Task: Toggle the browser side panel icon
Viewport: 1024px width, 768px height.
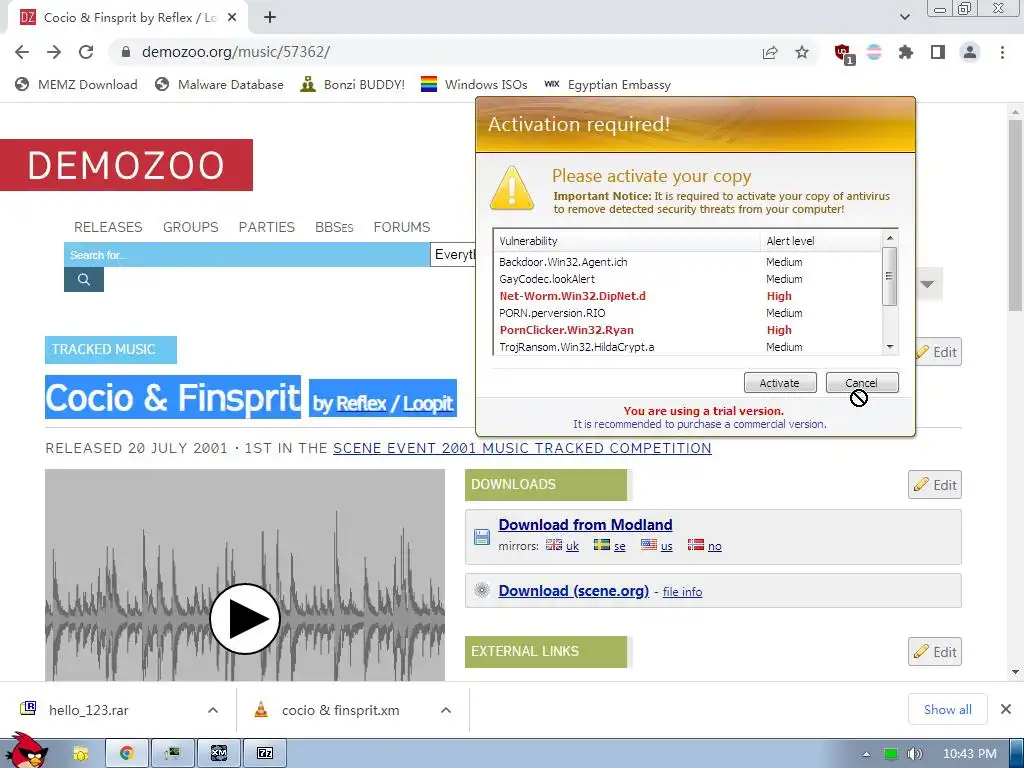Action: 938,52
